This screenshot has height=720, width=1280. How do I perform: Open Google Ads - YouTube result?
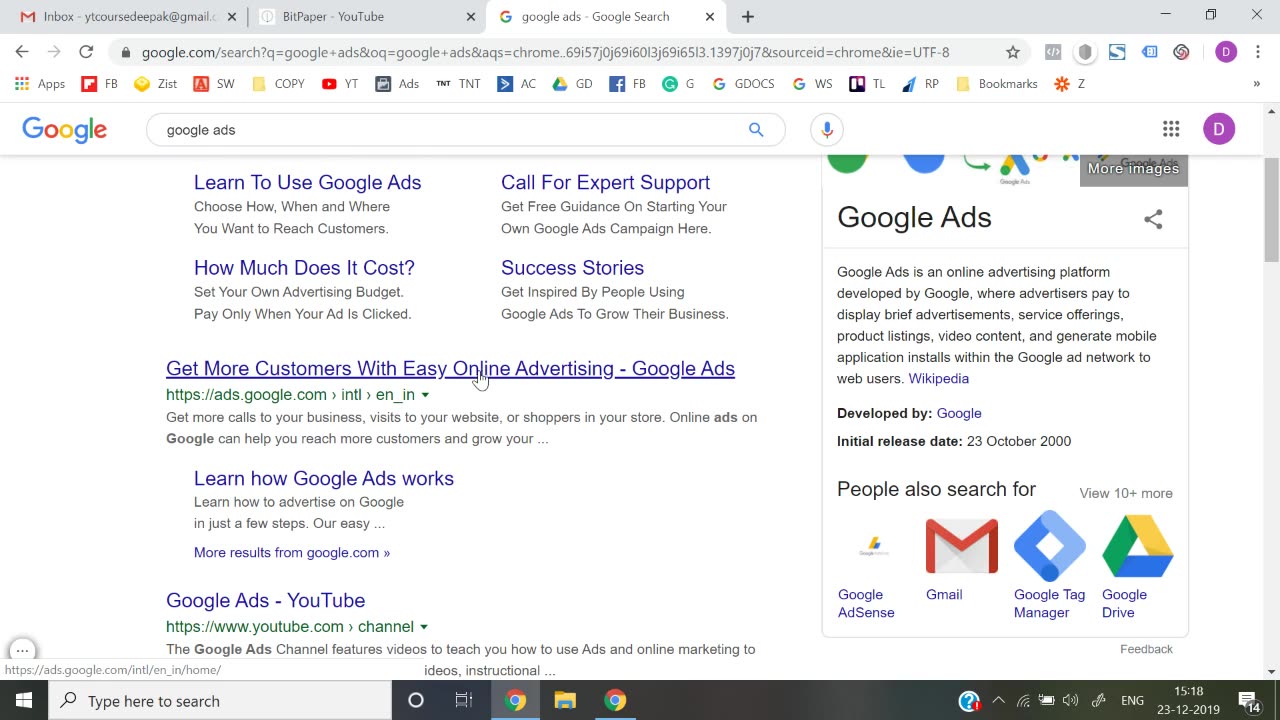[x=265, y=601]
